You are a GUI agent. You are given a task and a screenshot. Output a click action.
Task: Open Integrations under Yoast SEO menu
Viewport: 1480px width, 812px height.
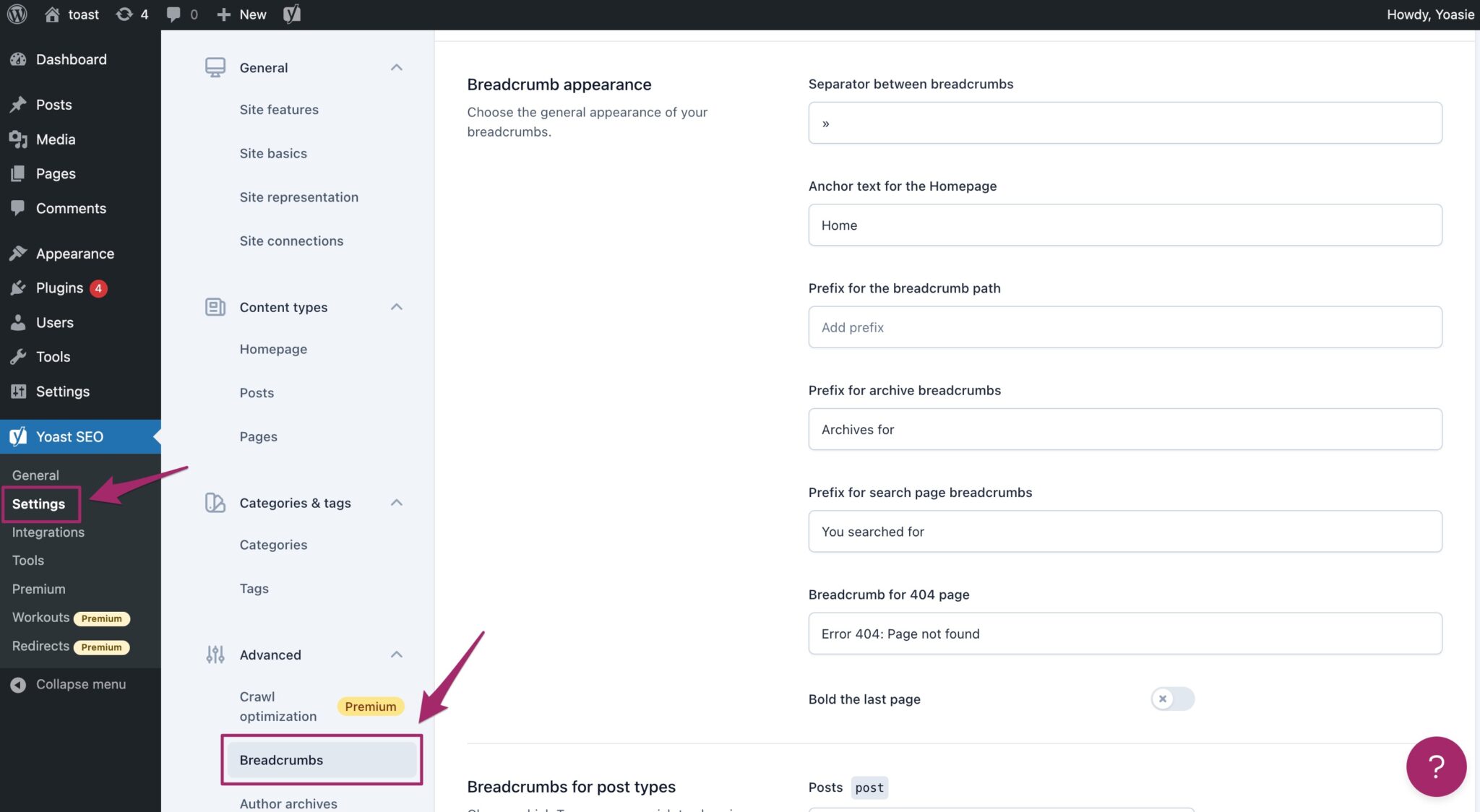click(48, 532)
